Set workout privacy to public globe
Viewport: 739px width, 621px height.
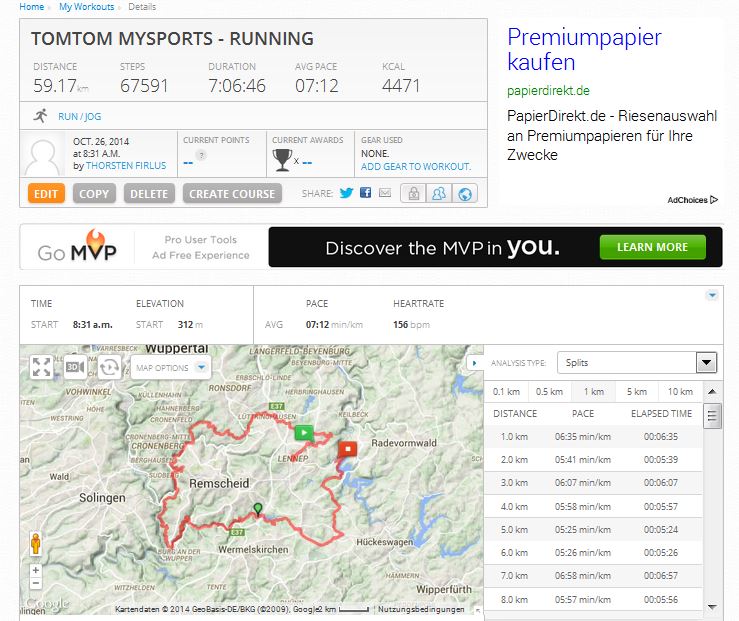pyautogui.click(x=465, y=193)
